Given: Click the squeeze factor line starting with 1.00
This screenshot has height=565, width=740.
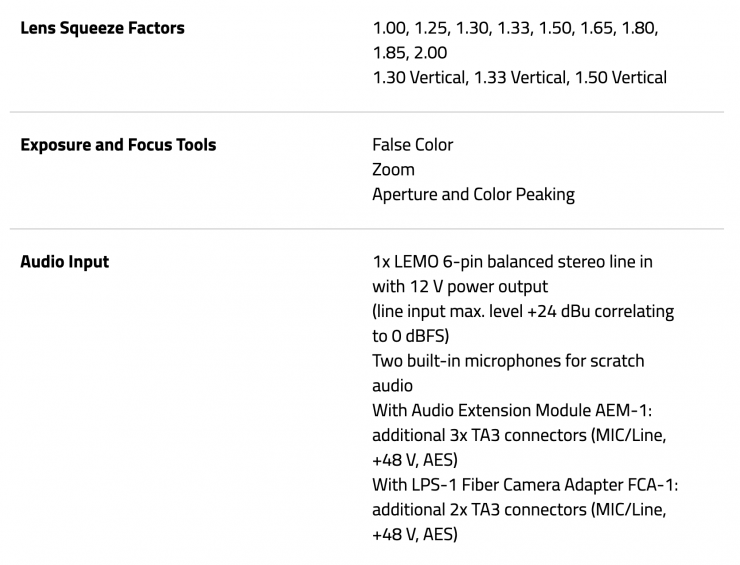Looking at the screenshot, I should [x=515, y=28].
